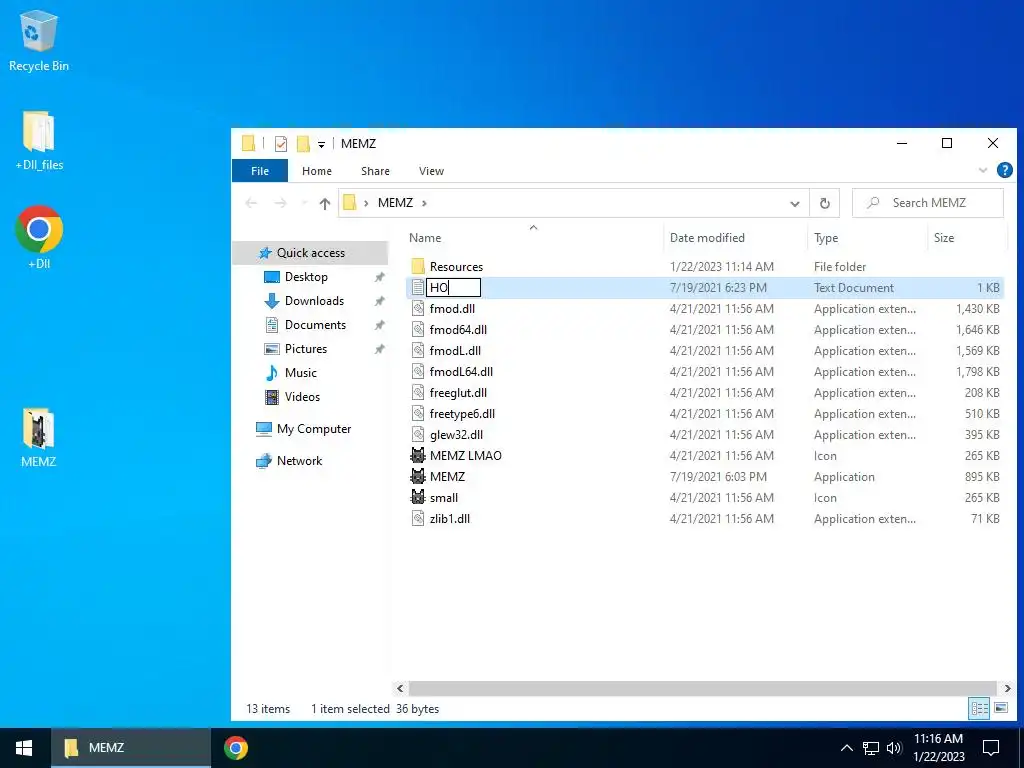Viewport: 1024px width, 768px height.
Task: Open the Share ribbon tab
Action: tap(376, 170)
